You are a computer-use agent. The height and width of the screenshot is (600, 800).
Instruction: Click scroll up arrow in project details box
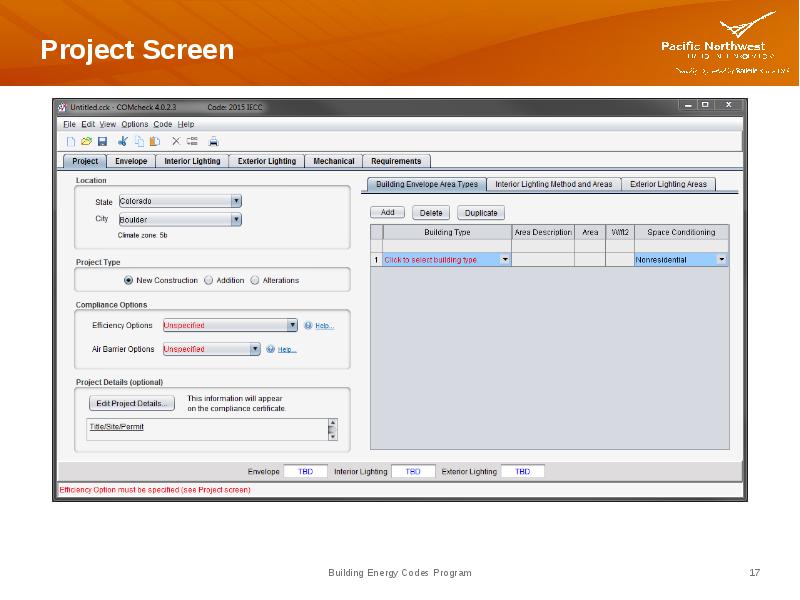point(333,423)
